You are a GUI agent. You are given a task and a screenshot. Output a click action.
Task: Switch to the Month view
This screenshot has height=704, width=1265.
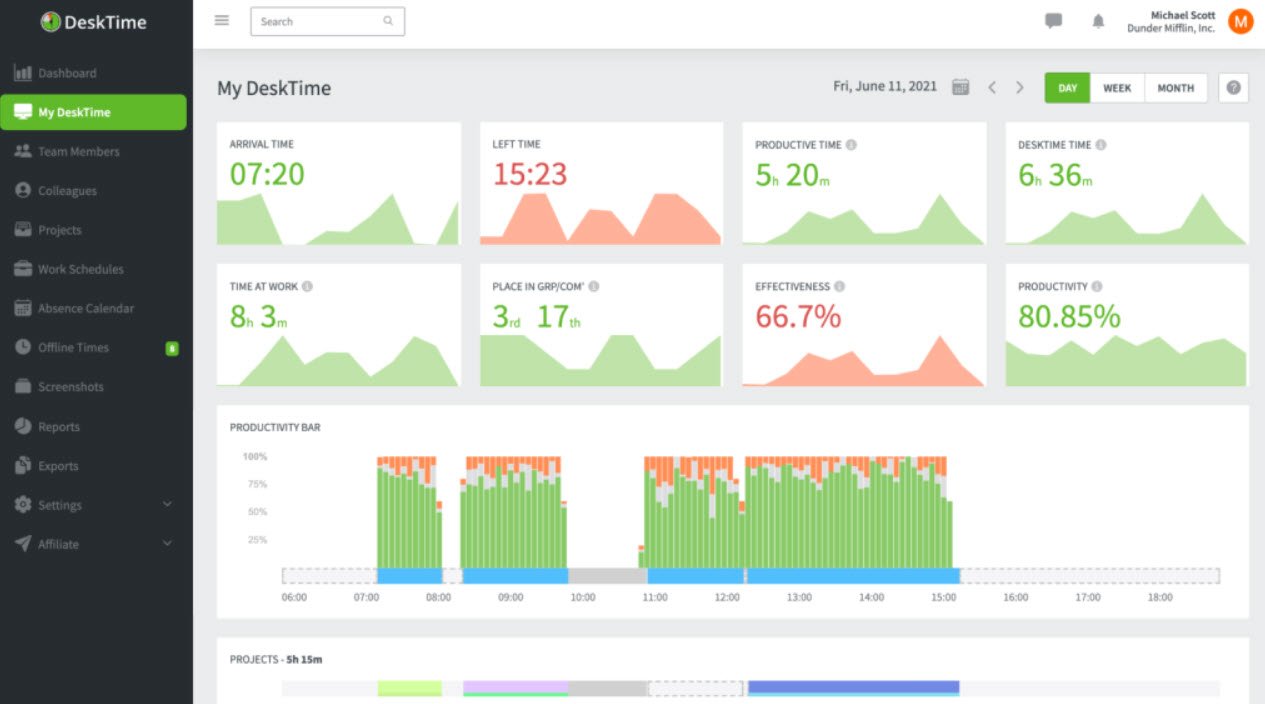1175,88
